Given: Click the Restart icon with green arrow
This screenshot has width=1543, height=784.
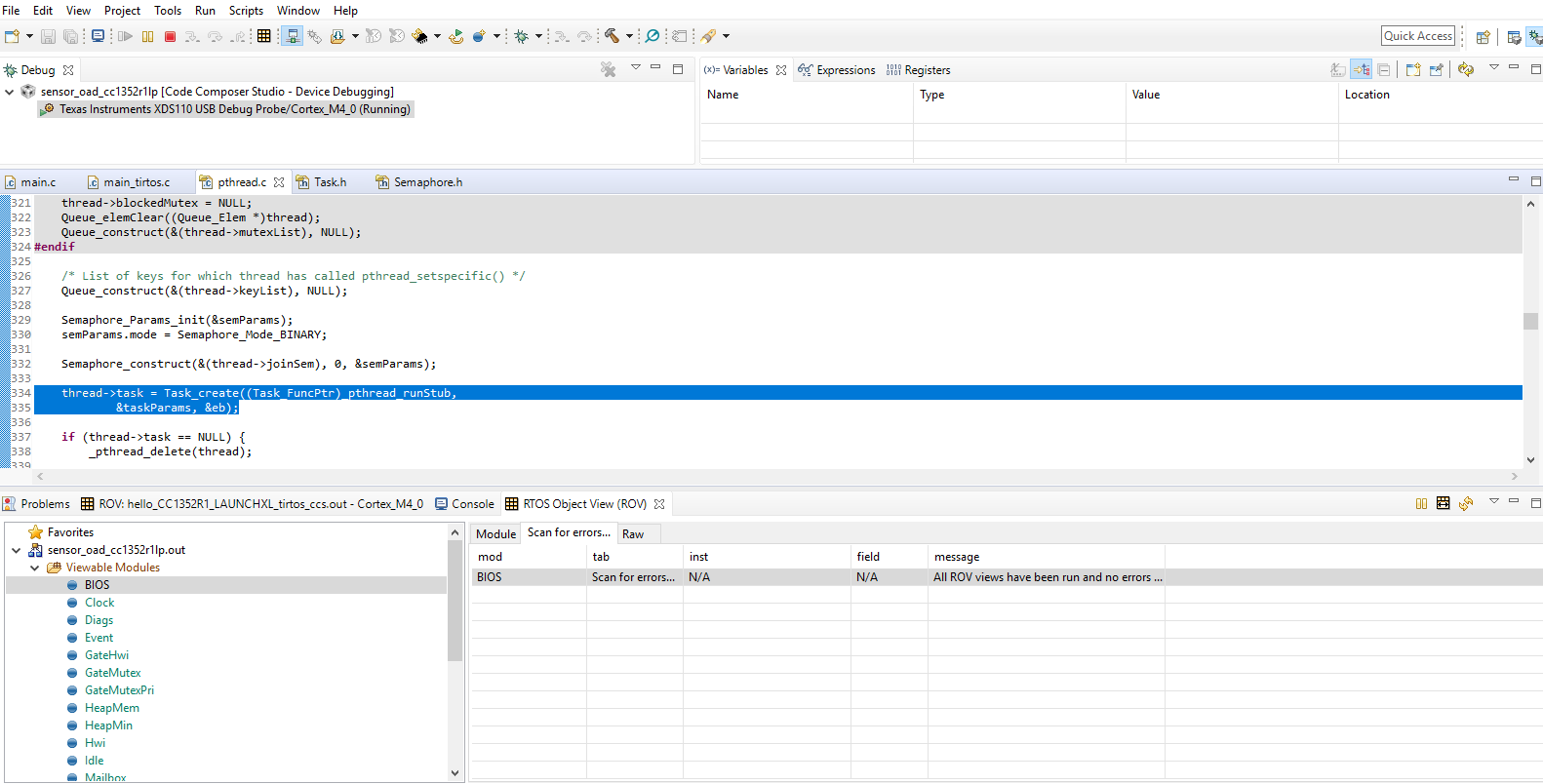Looking at the screenshot, I should pos(455,36).
